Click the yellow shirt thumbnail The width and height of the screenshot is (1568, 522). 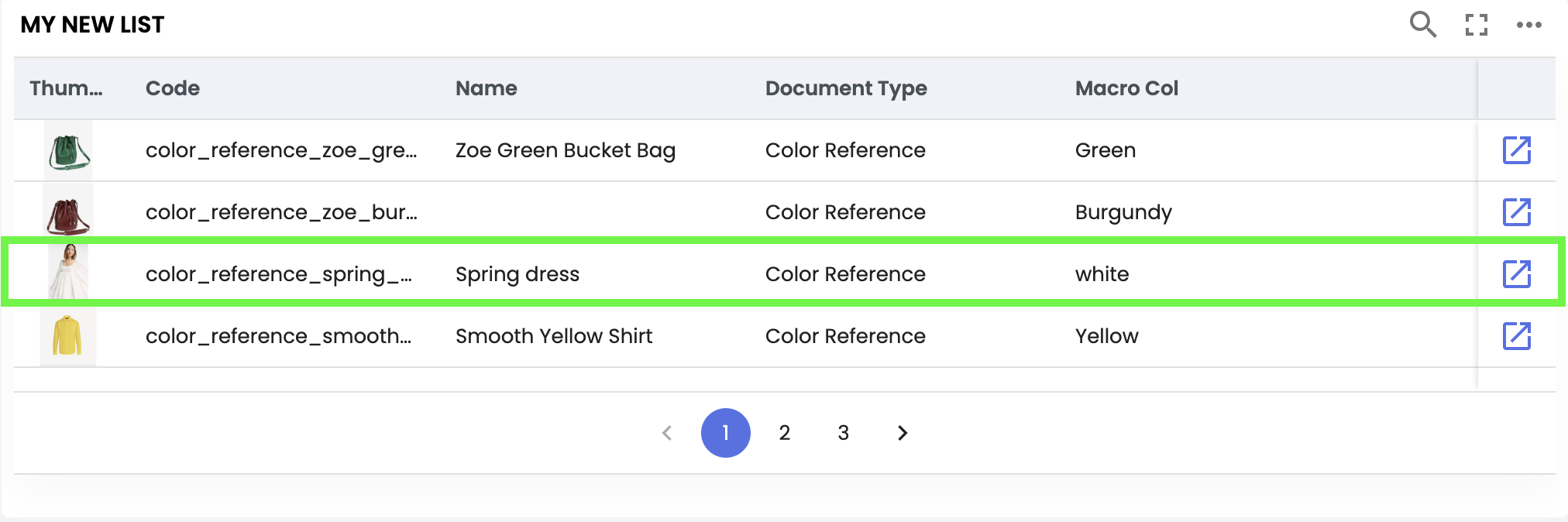(68, 336)
